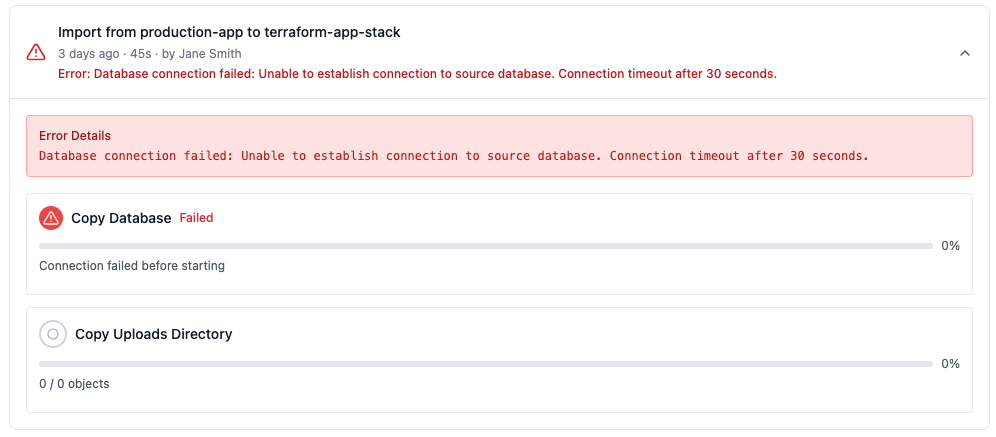Click the pending circle beside Copy Uploads Directory
Image resolution: width=996 pixels, height=437 pixels.
pyautogui.click(x=53, y=334)
